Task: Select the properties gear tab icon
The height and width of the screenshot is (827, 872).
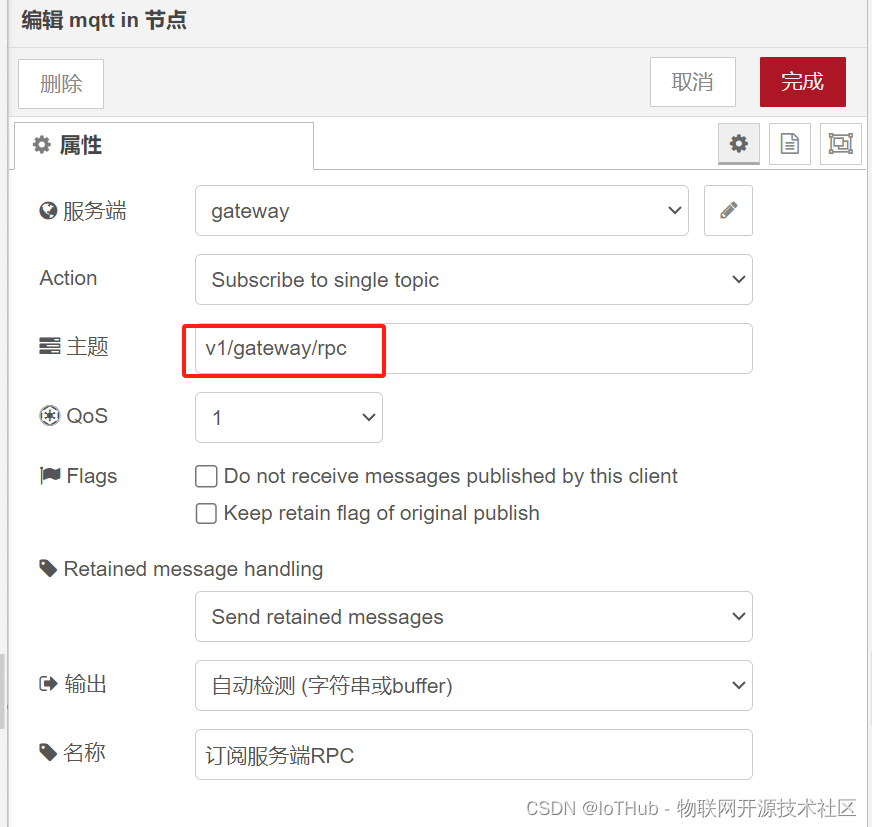Action: 738,143
